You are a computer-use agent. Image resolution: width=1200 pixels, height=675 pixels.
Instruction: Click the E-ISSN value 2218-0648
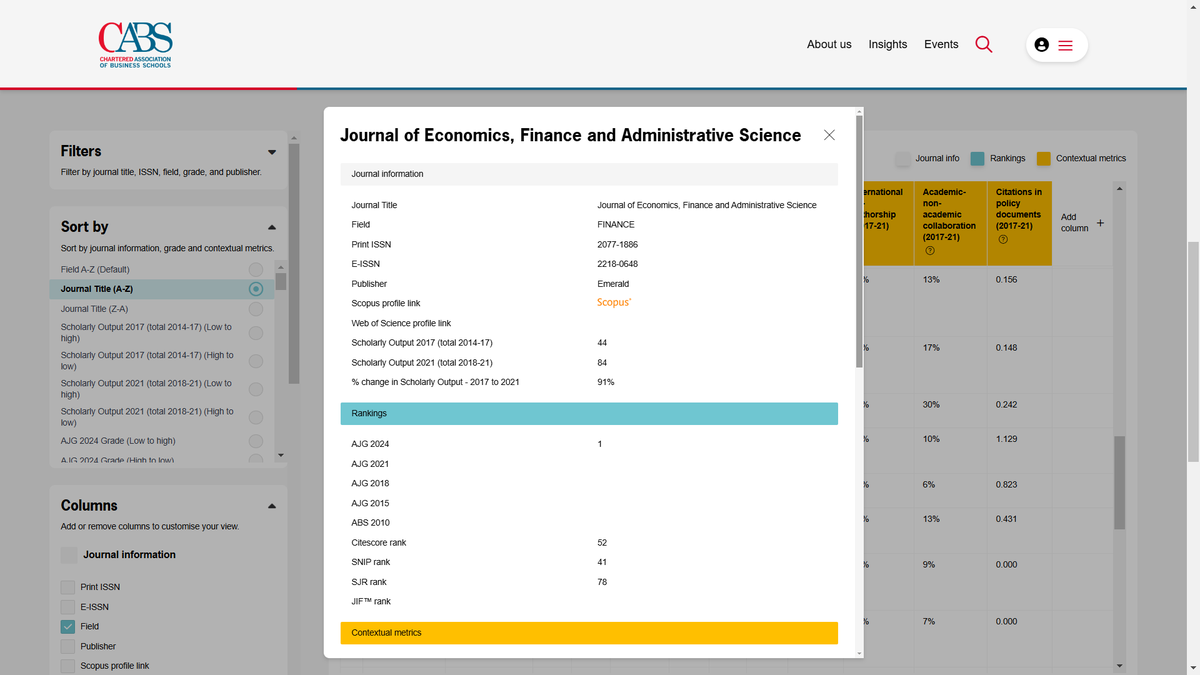(617, 264)
